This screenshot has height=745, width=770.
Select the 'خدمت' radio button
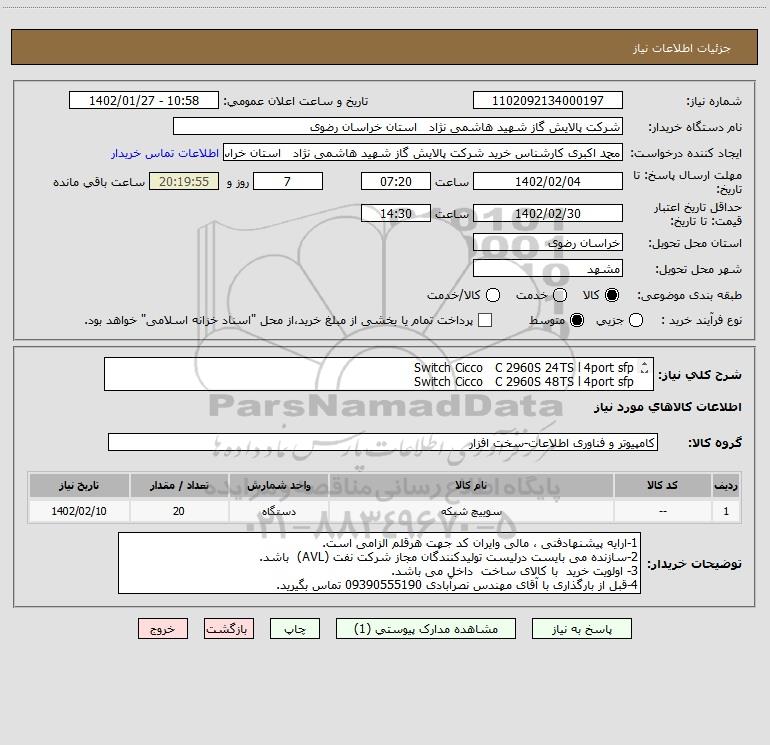tap(560, 296)
